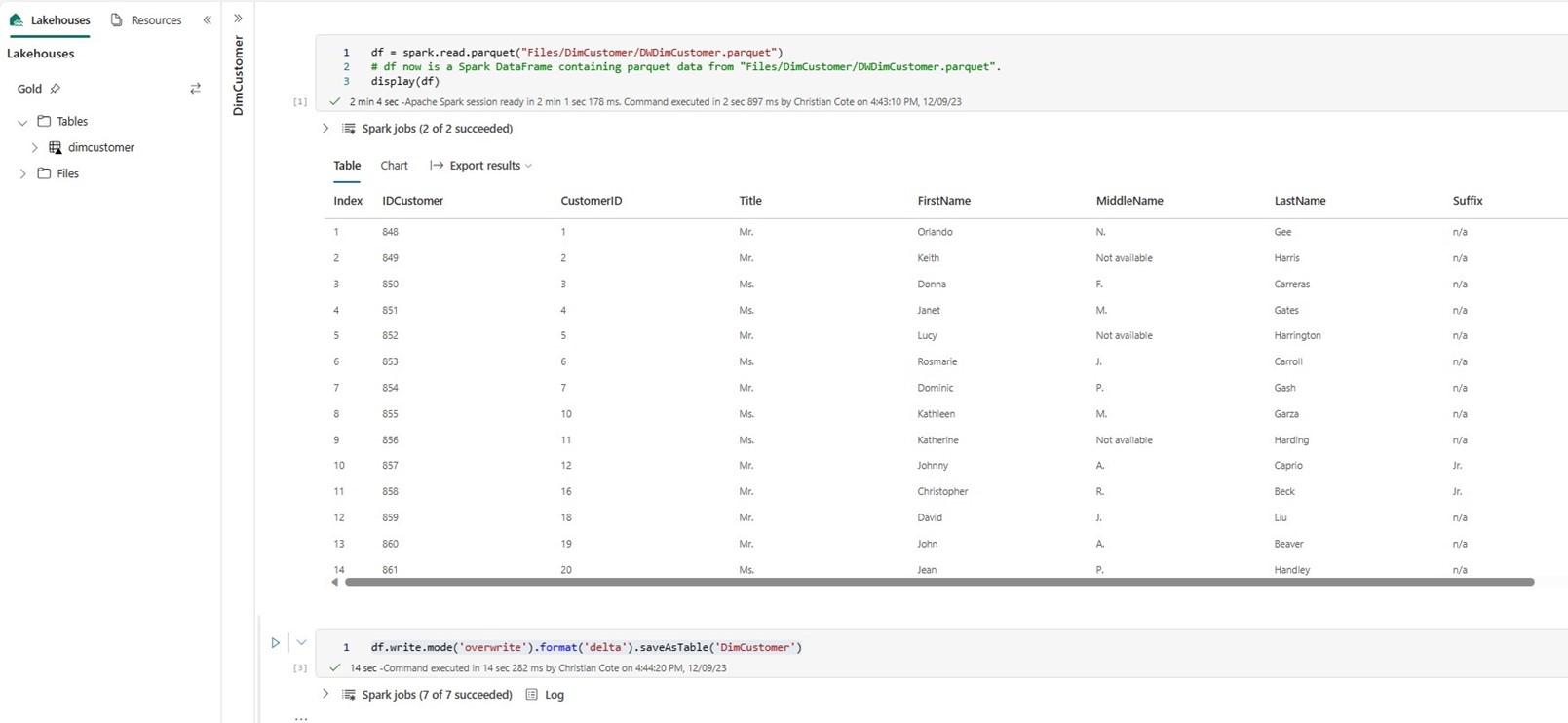The width and height of the screenshot is (1568, 723).
Task: Click the run cell play icon
Action: click(x=276, y=643)
